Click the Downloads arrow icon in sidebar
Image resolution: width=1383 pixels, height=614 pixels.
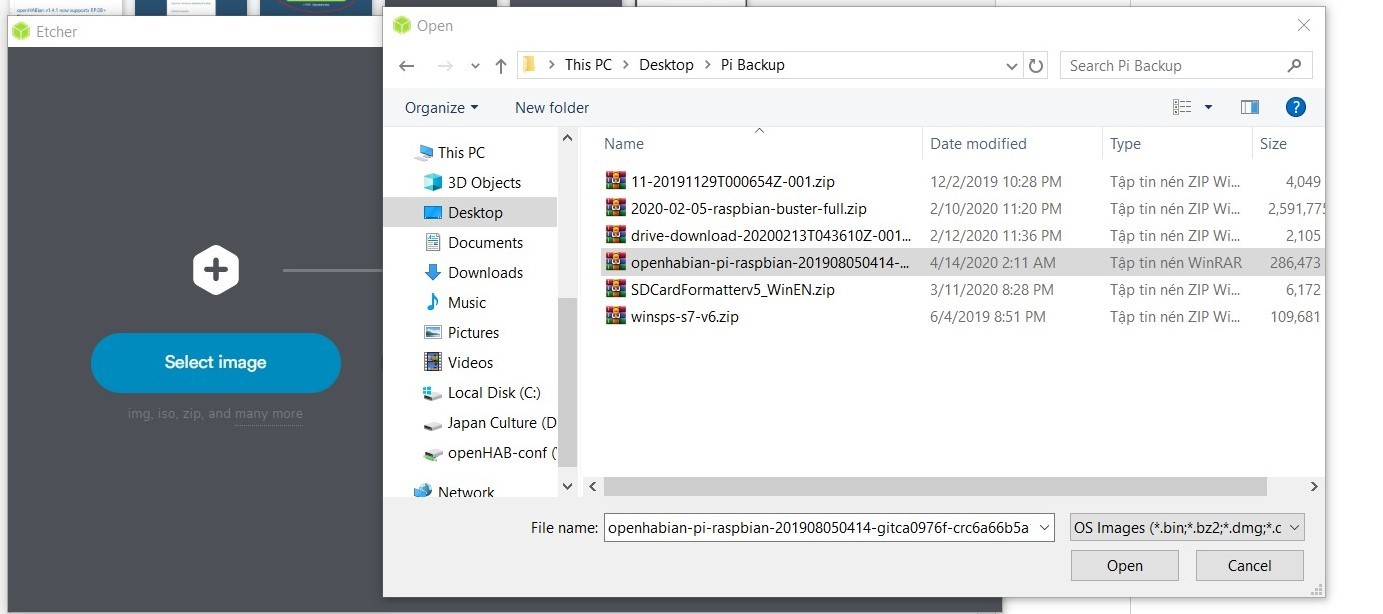[x=433, y=272]
